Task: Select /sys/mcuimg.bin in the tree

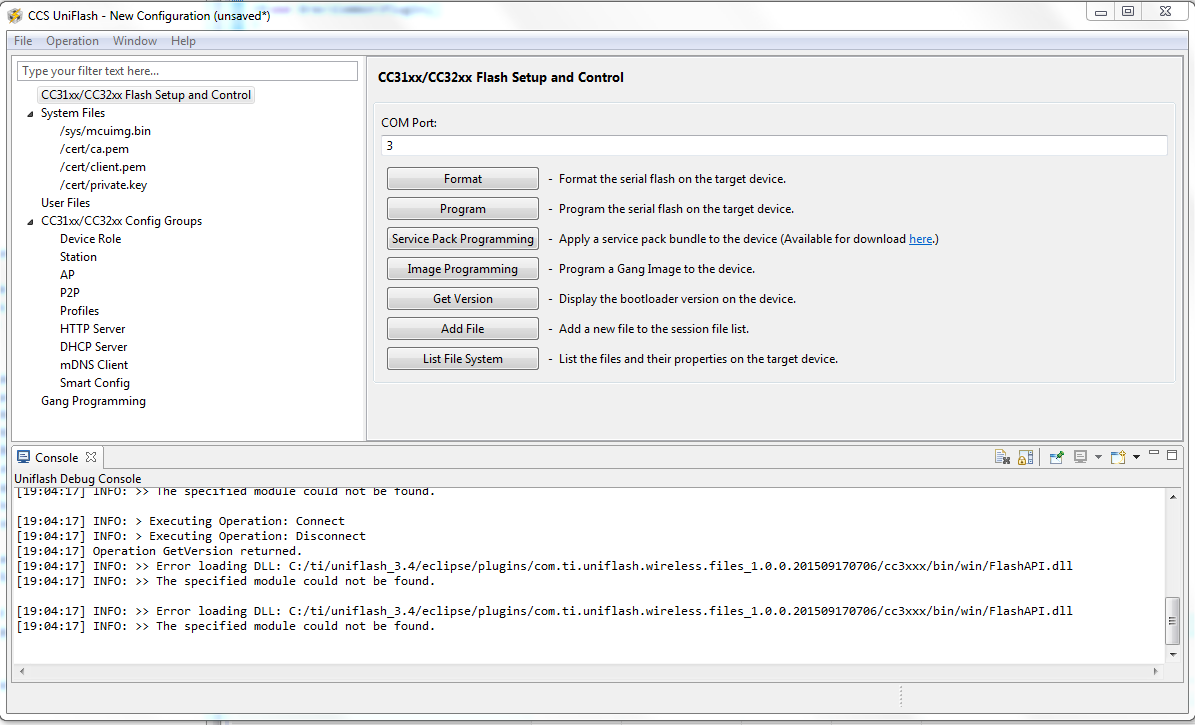Action: click(105, 131)
